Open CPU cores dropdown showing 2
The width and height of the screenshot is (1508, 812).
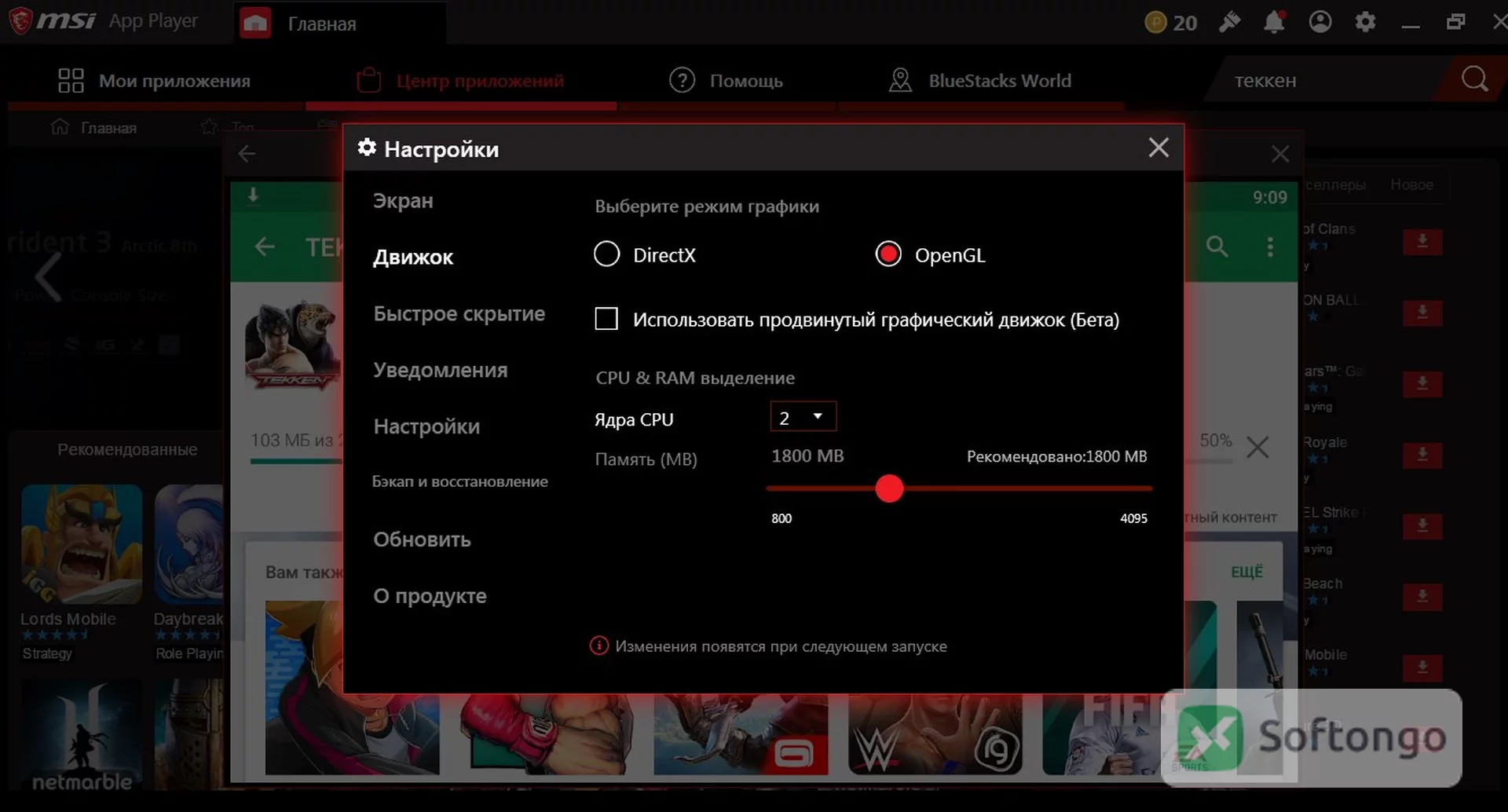803,417
